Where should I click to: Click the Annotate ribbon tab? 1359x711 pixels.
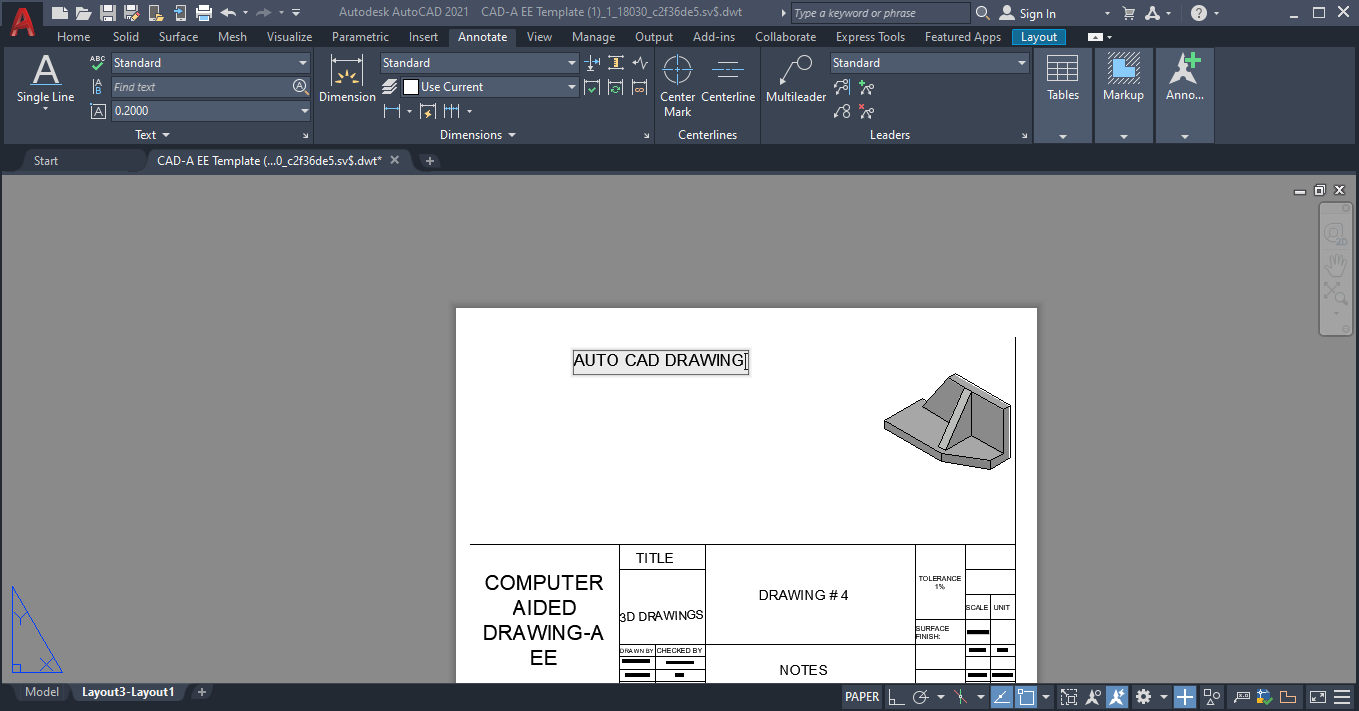tap(482, 37)
